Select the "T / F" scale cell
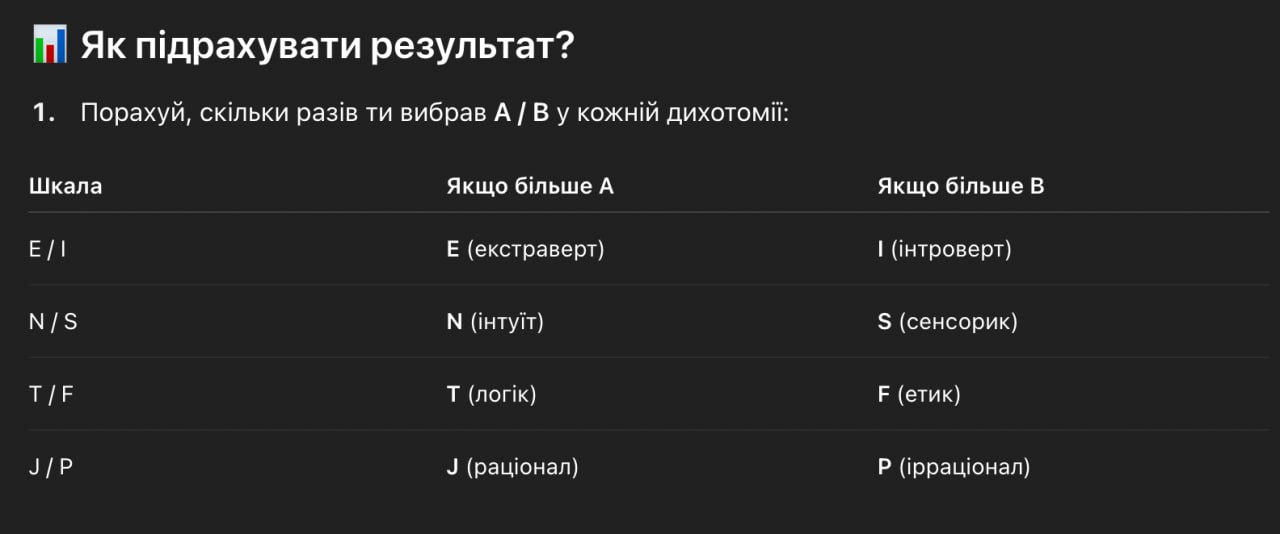This screenshot has height=534, width=1280. (52, 394)
